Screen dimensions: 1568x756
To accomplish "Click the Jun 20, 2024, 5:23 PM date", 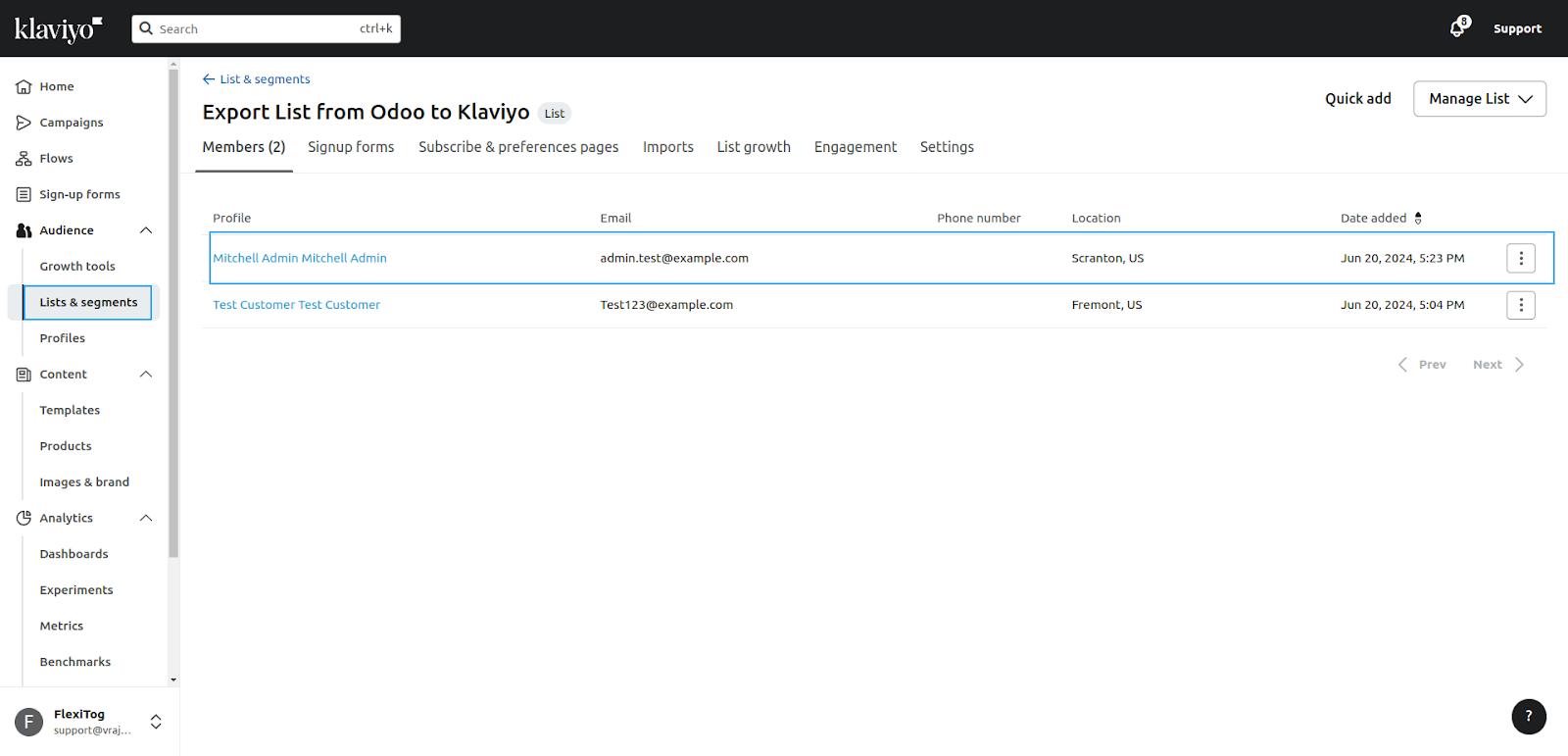I will (x=1402, y=258).
